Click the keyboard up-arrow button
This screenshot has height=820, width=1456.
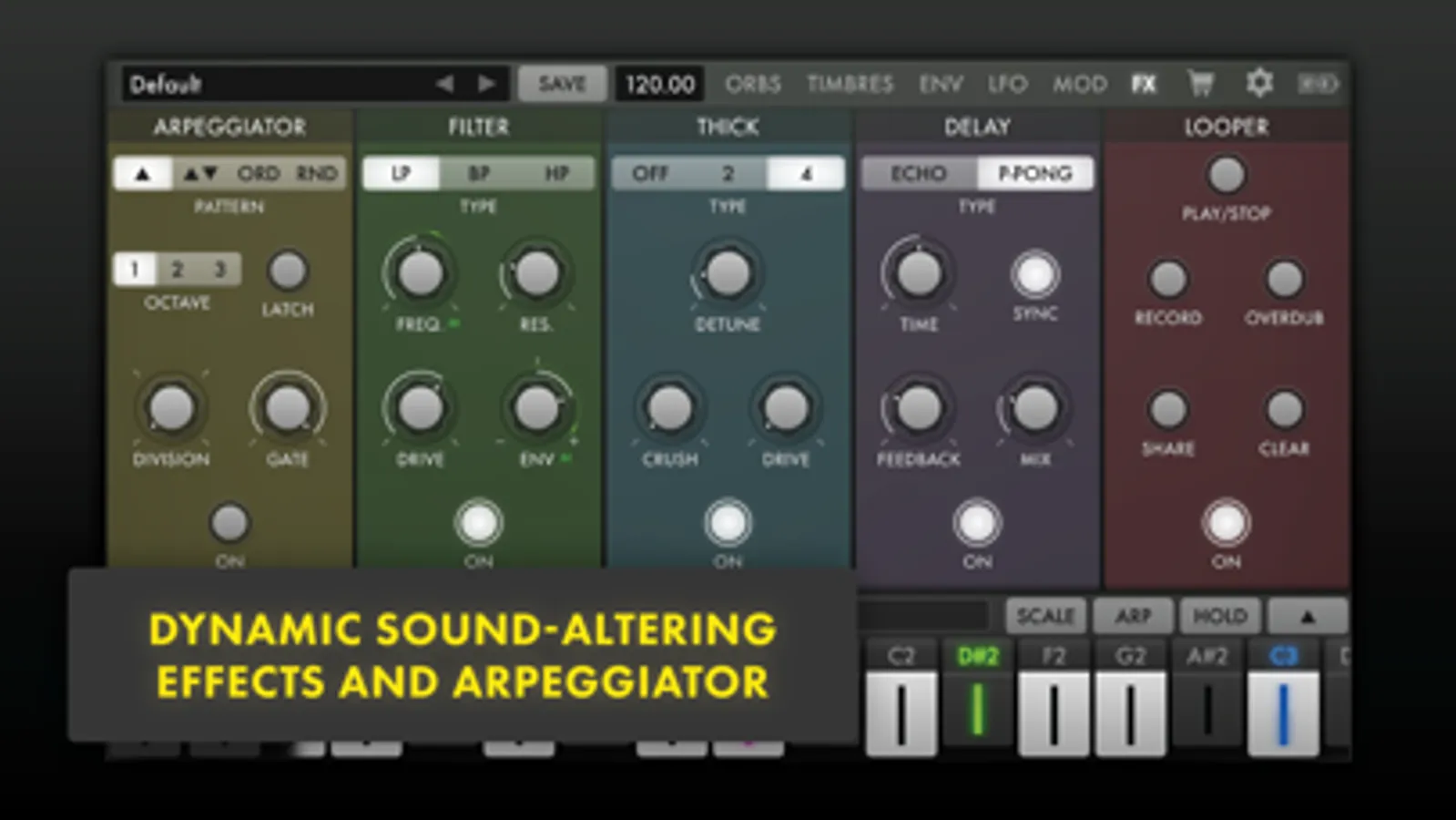(x=1307, y=617)
